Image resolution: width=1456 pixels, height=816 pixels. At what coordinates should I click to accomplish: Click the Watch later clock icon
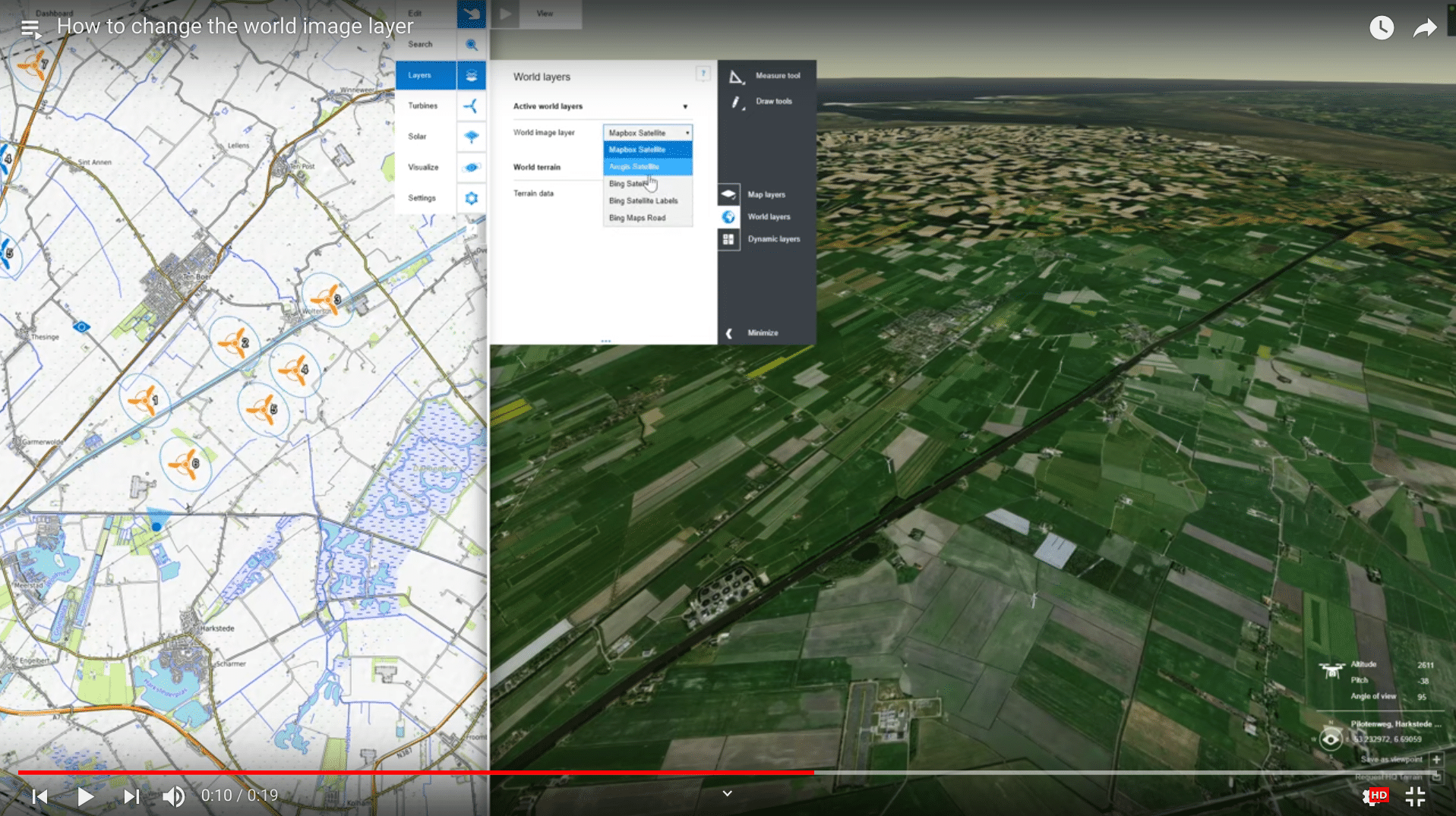[x=1382, y=28]
